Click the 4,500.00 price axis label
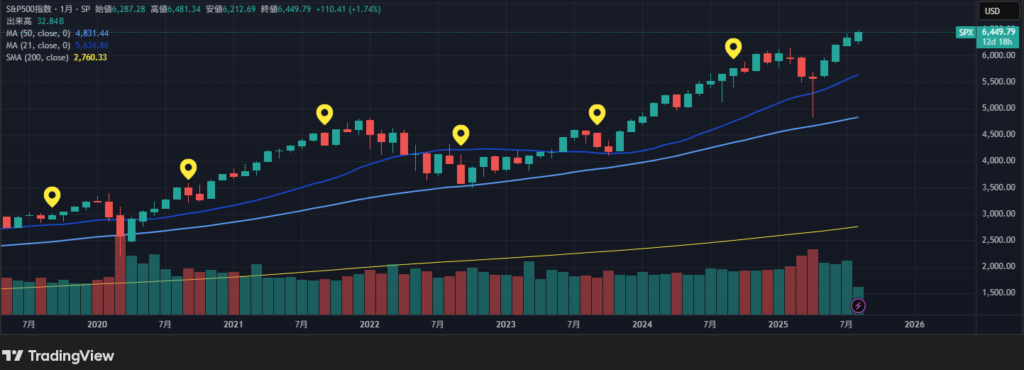Viewport: 1024px width, 370px height. (x=999, y=134)
